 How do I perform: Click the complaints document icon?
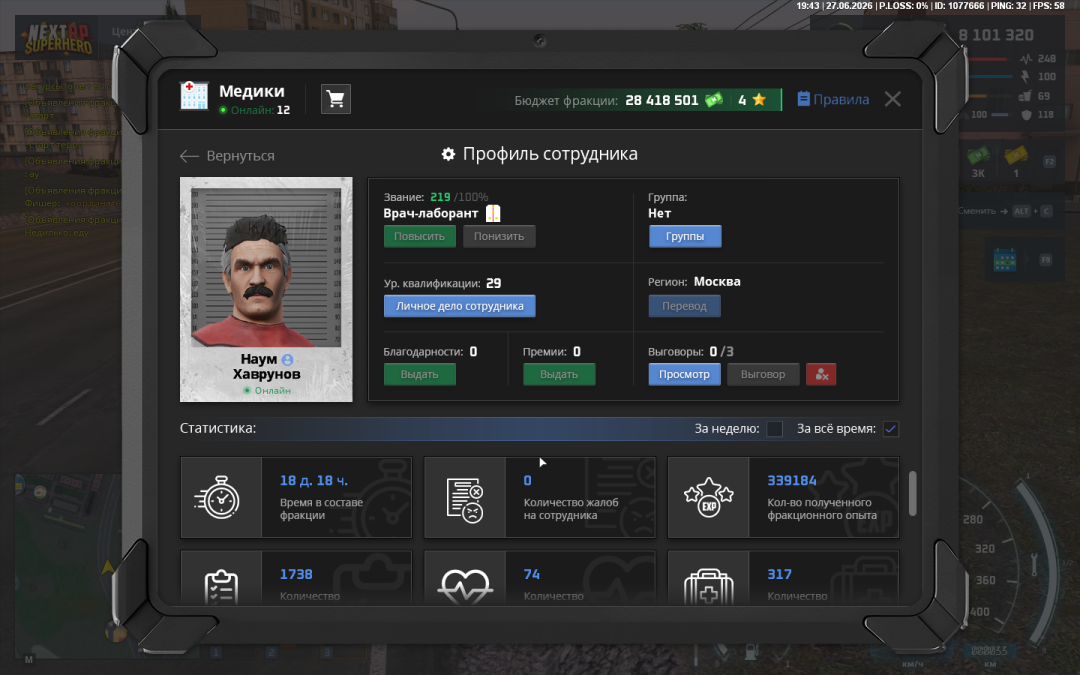click(x=464, y=500)
